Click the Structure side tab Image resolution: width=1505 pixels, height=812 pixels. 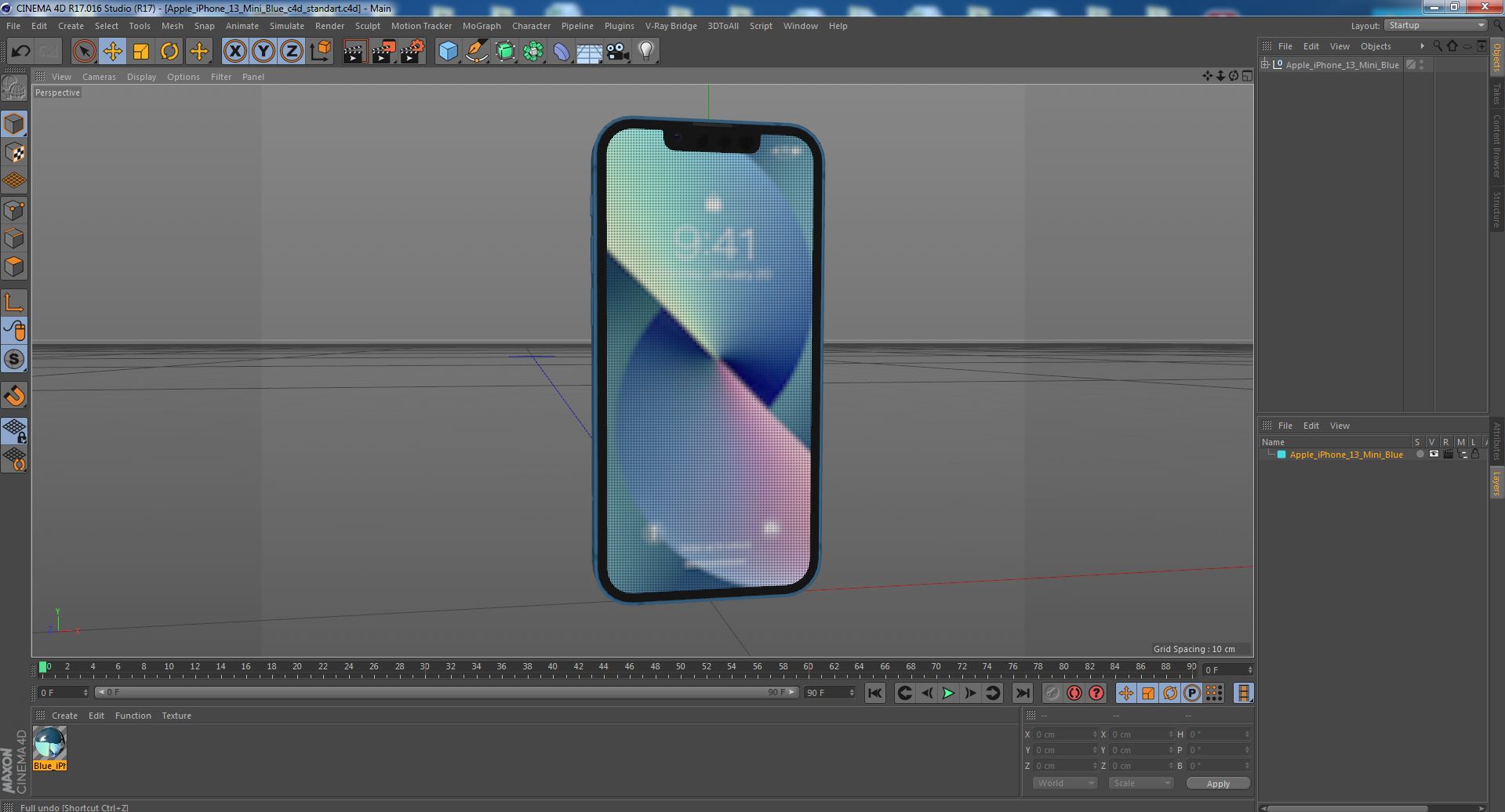pyautogui.click(x=1496, y=209)
